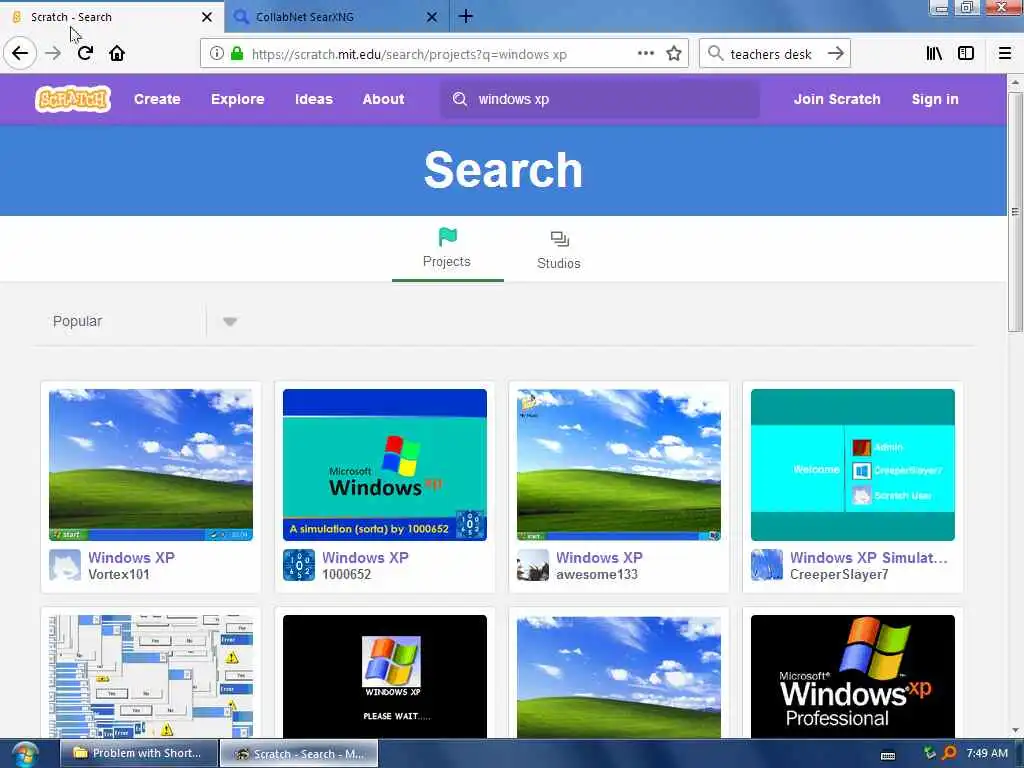1024x768 pixels.
Task: Close the CollabNet SearXNG tab
Action: click(x=432, y=17)
